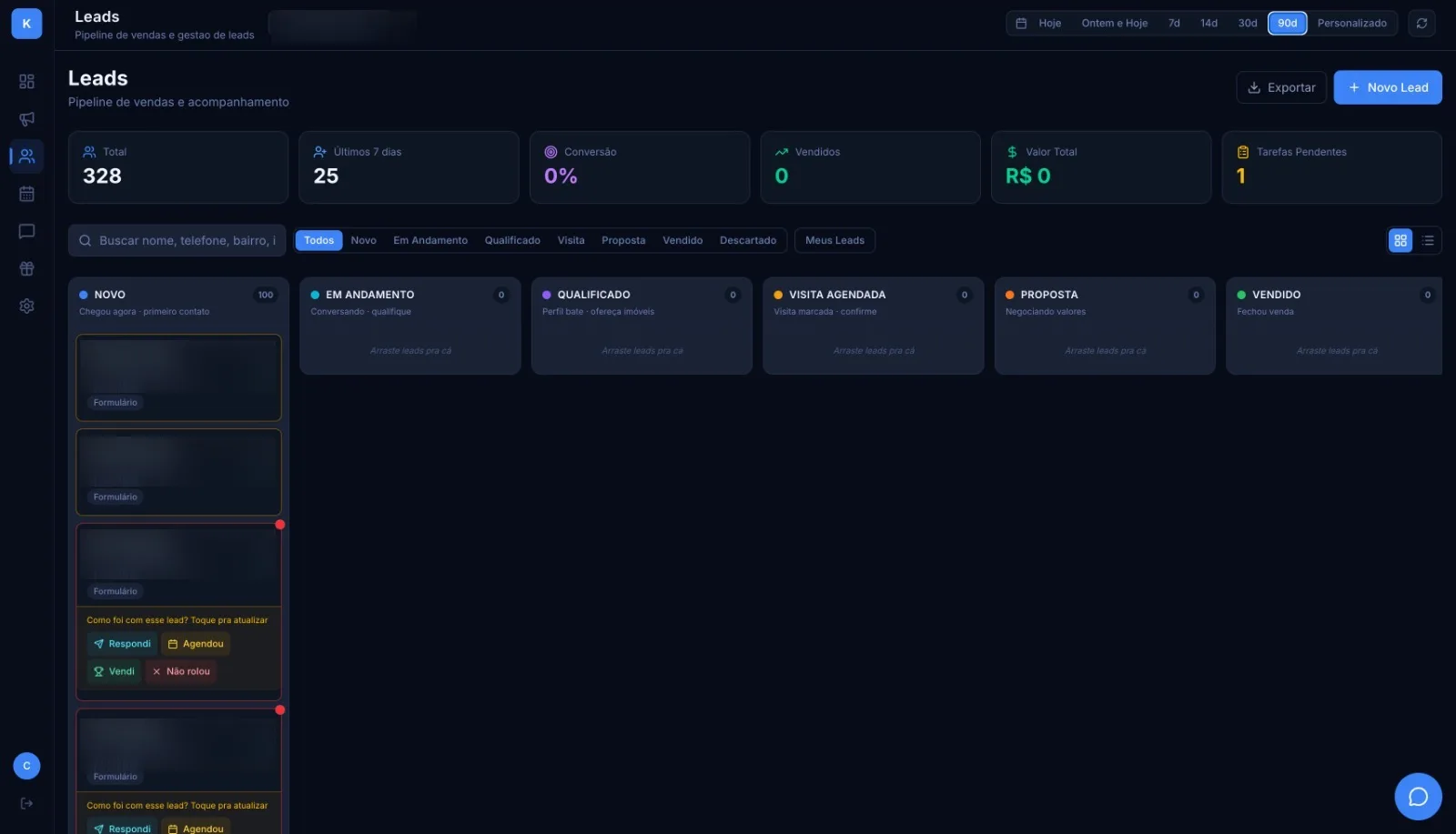Open the second lead card in NOVO
This screenshot has width=1456, height=834.
pyautogui.click(x=178, y=472)
